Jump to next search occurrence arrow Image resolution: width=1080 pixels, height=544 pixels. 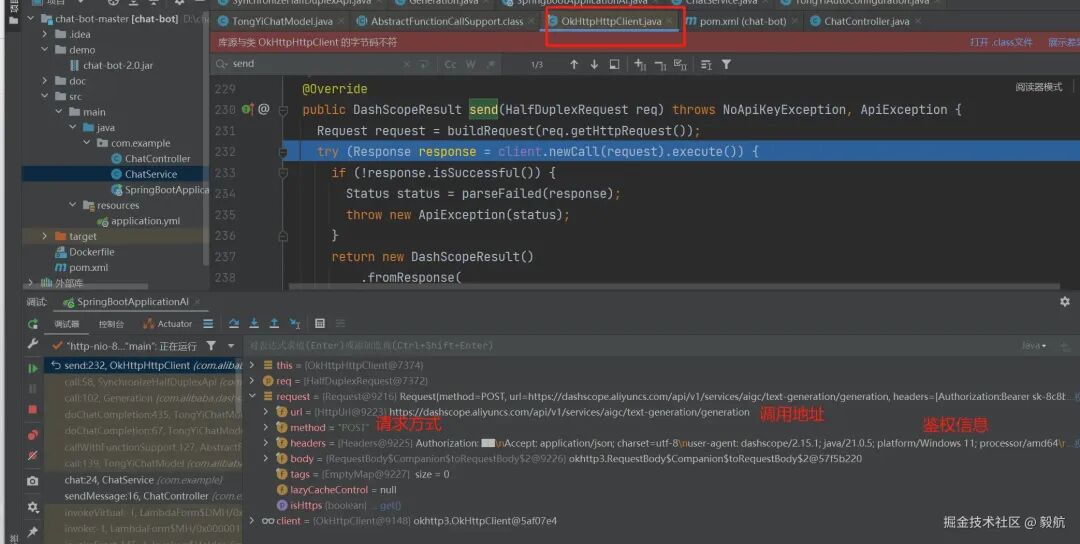tap(594, 64)
